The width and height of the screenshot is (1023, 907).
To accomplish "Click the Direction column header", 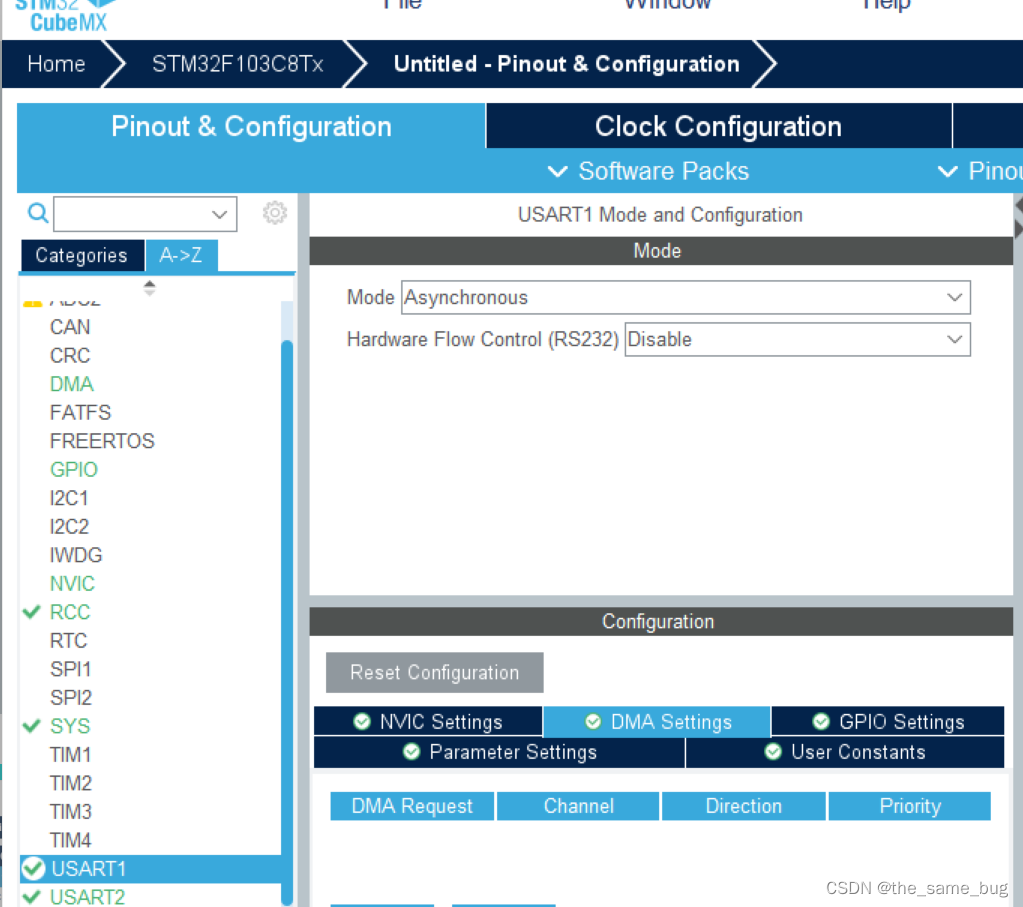I will click(744, 806).
